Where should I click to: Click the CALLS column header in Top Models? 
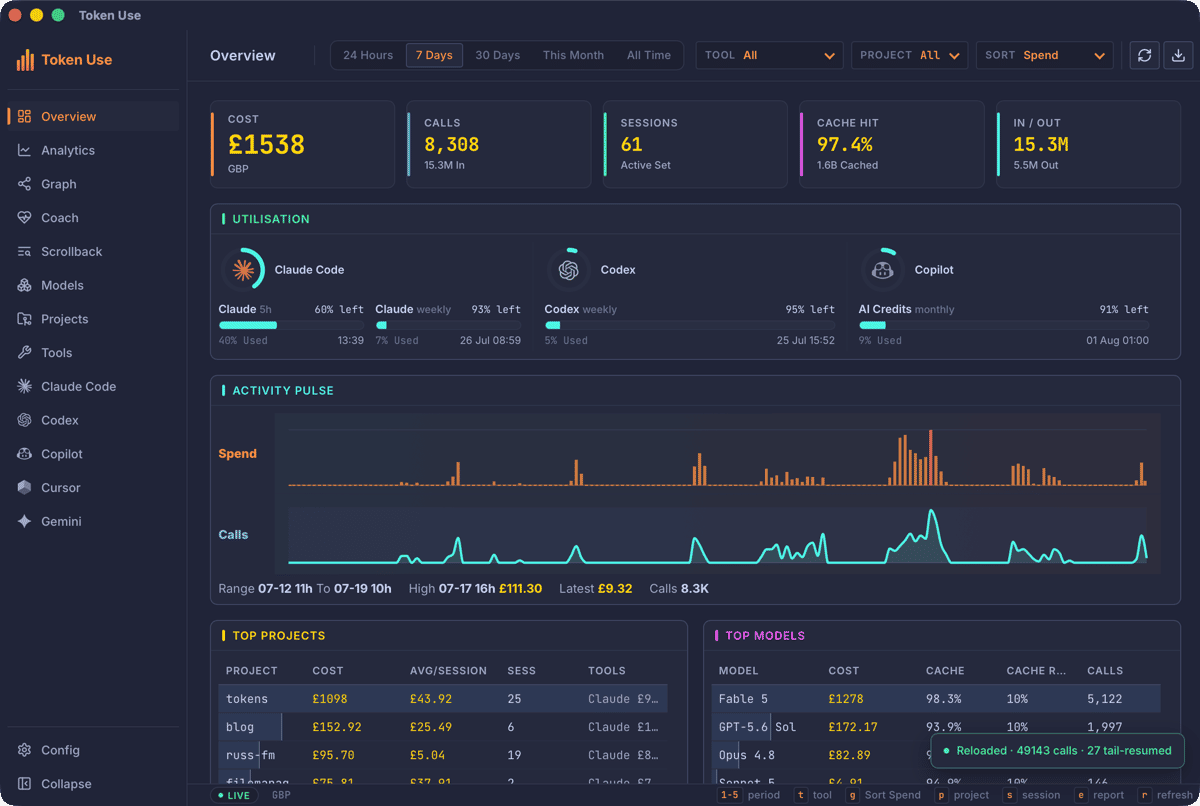pos(1105,671)
